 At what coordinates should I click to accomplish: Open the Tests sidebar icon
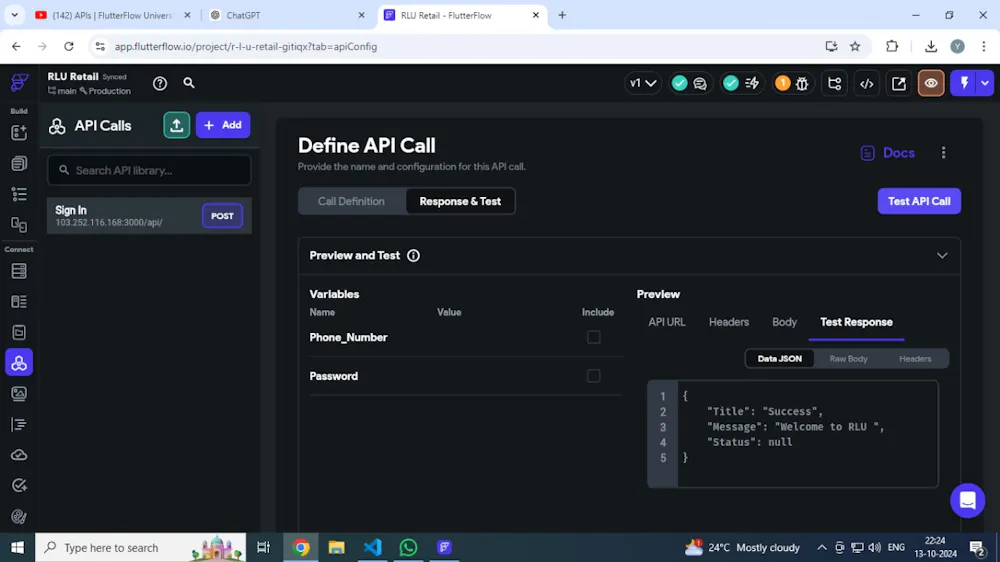coord(19,485)
